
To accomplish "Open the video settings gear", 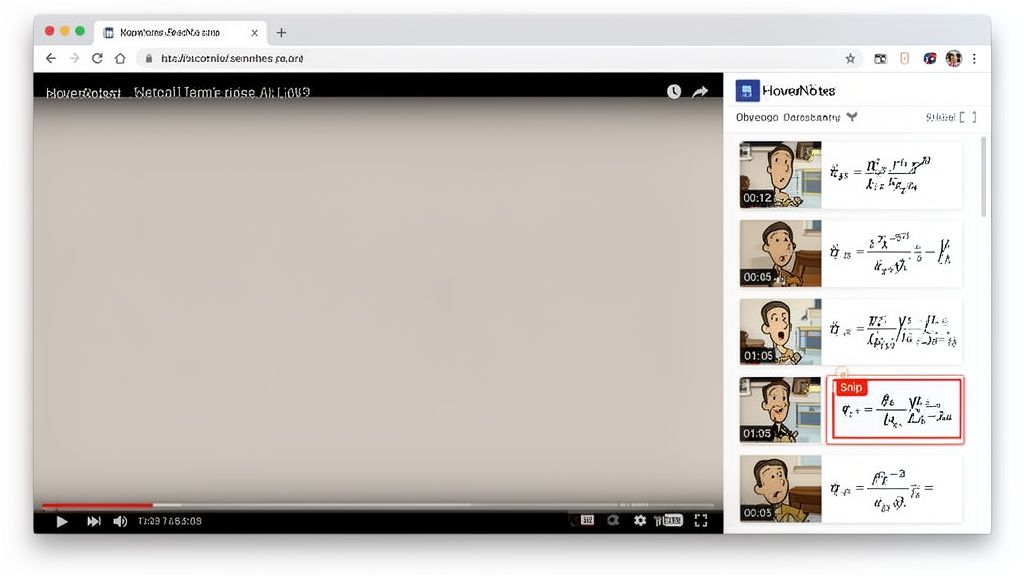I will (x=640, y=521).
